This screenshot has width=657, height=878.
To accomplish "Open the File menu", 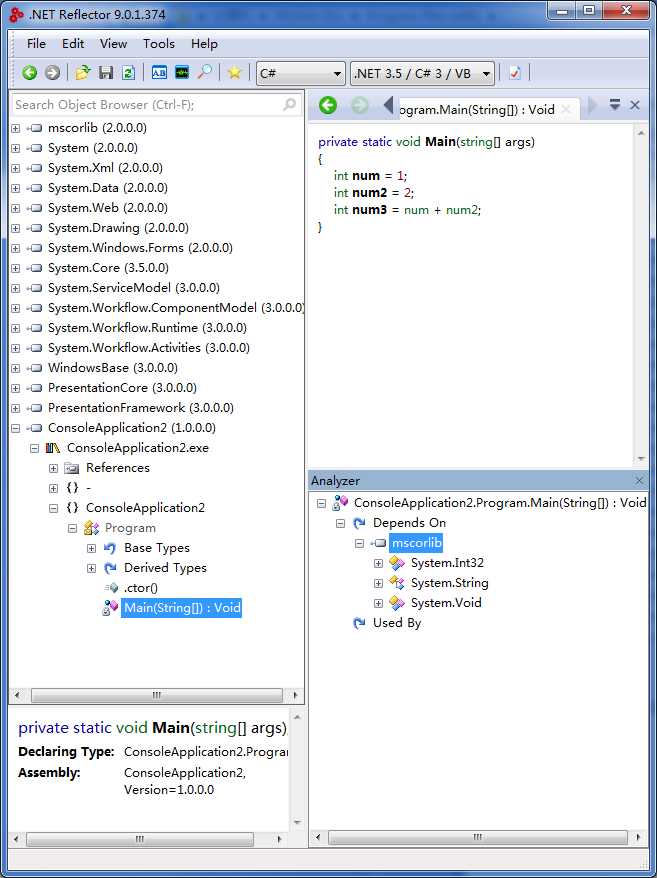I will point(36,44).
